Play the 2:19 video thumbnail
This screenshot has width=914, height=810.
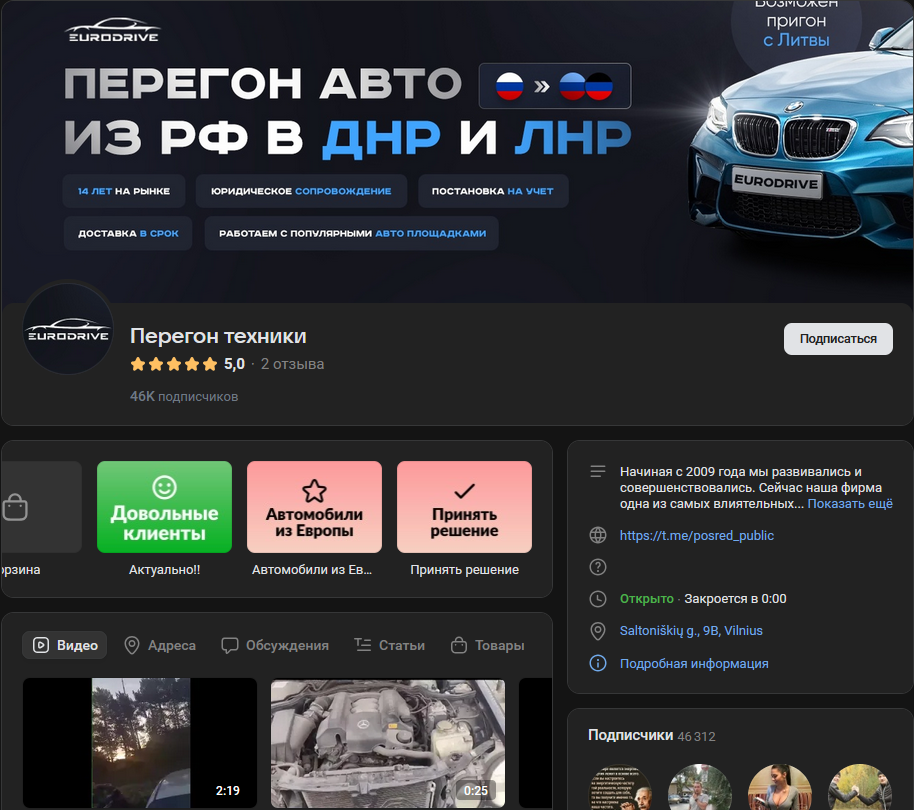tap(140, 743)
